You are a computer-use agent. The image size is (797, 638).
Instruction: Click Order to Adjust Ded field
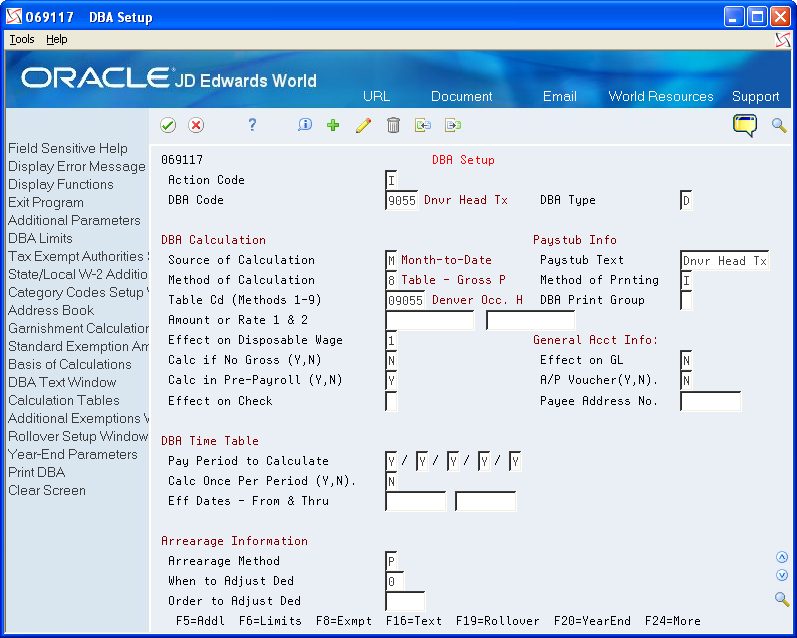405,601
